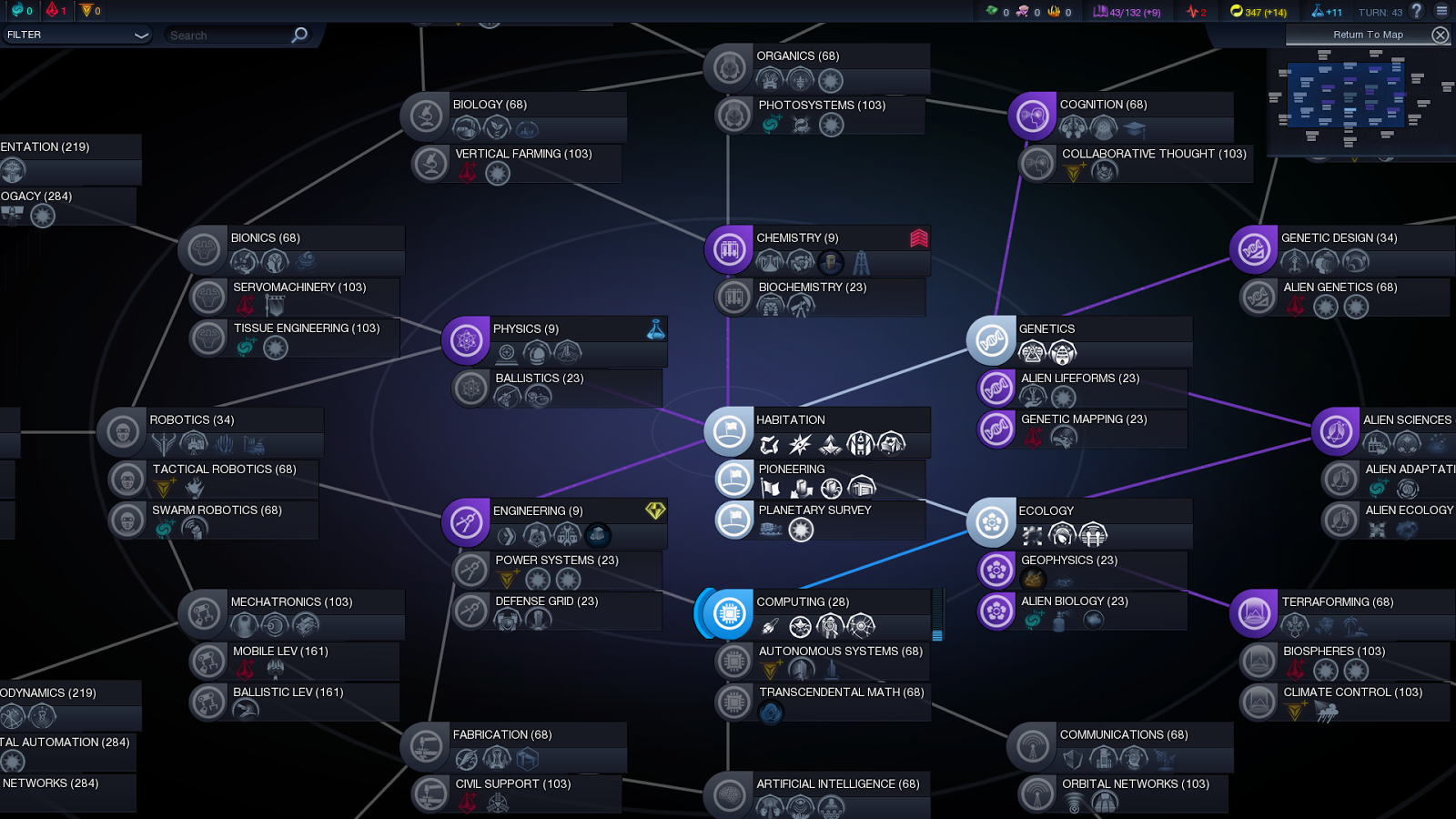Image resolution: width=1456 pixels, height=819 pixels.
Task: Close the tech web with the X button
Action: pos(1440,35)
